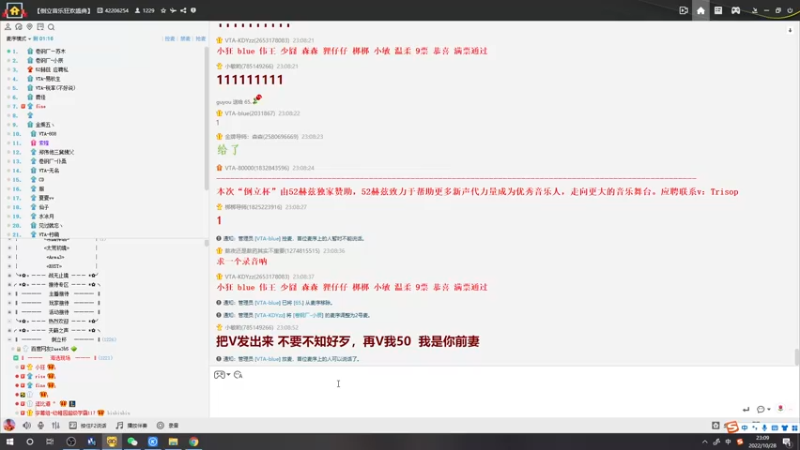Click into the chat message input field
Screen dimensions: 800x450
[x=503, y=392]
